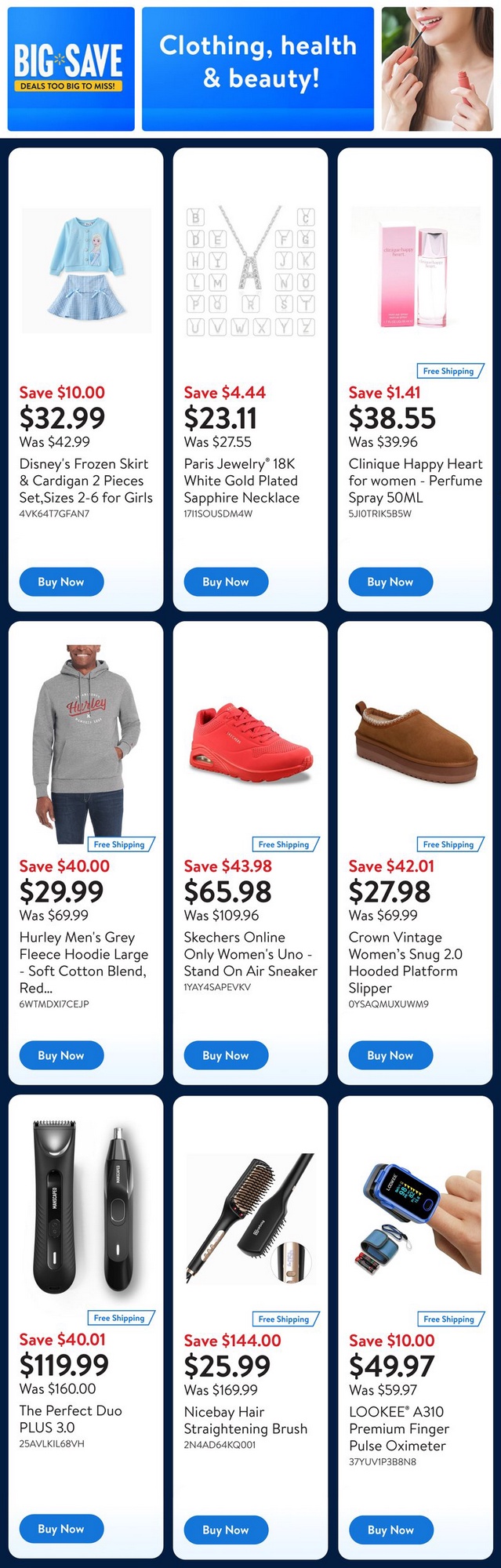Buy the Hurley Men's Grey Fleece Hoodie
501x1568 pixels.
[x=61, y=1055]
